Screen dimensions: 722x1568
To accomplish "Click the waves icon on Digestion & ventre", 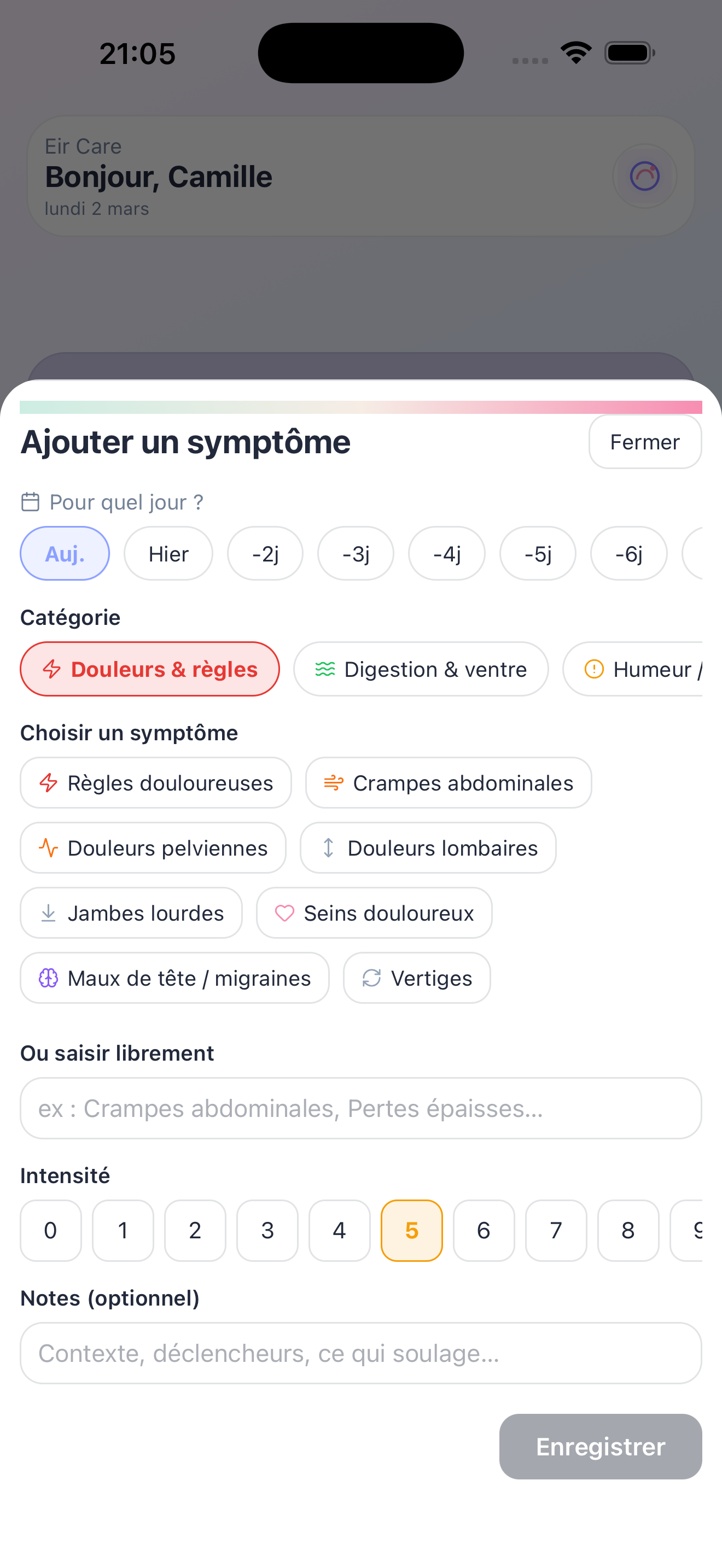I will [325, 668].
